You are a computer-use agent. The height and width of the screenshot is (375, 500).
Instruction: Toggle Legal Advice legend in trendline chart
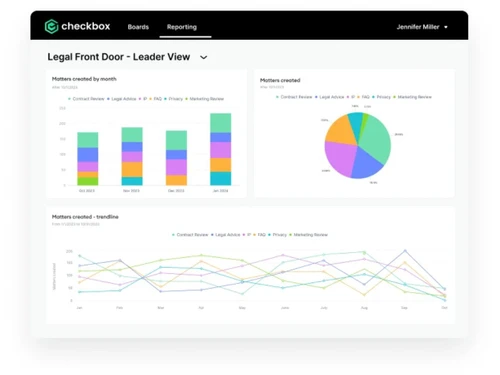tap(226, 235)
